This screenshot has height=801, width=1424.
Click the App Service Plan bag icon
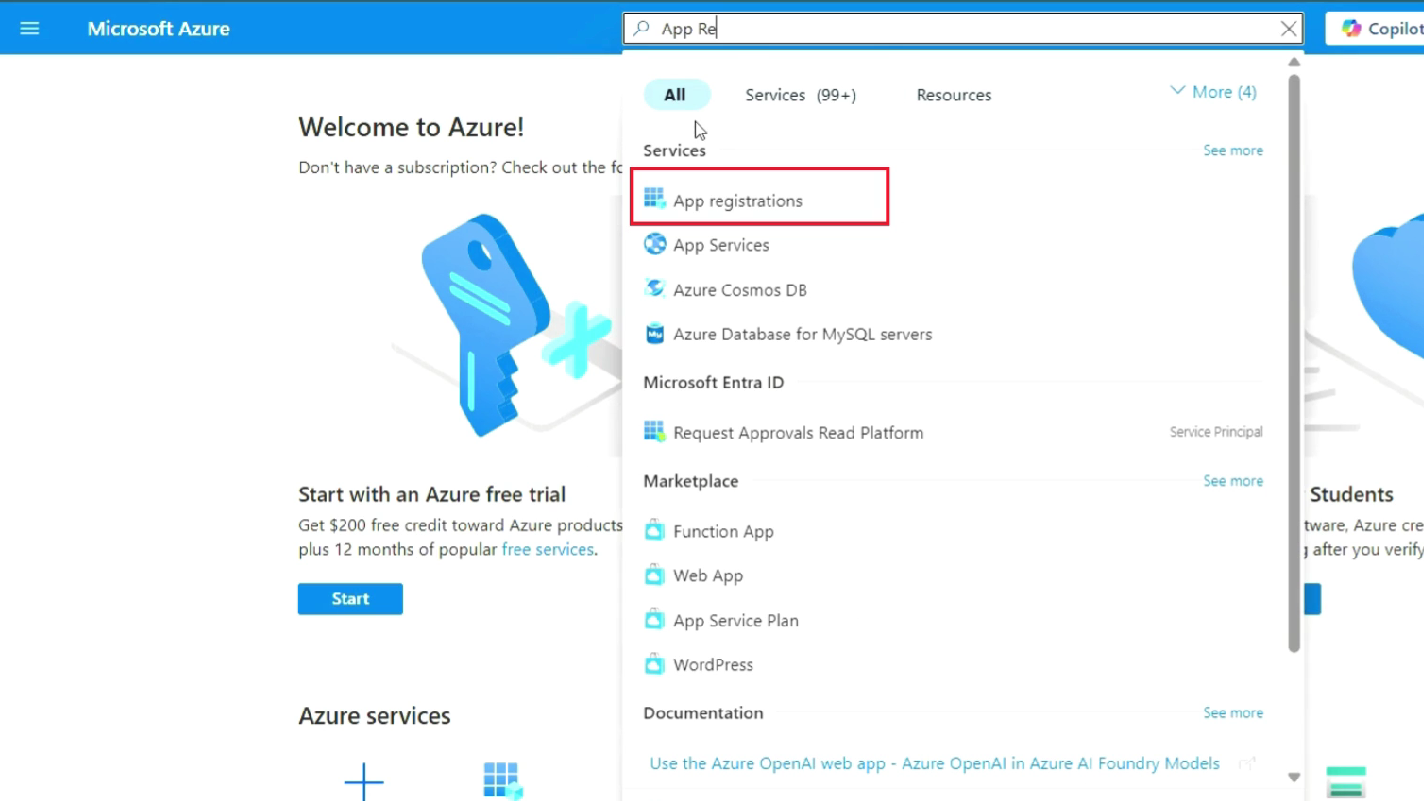[655, 620]
